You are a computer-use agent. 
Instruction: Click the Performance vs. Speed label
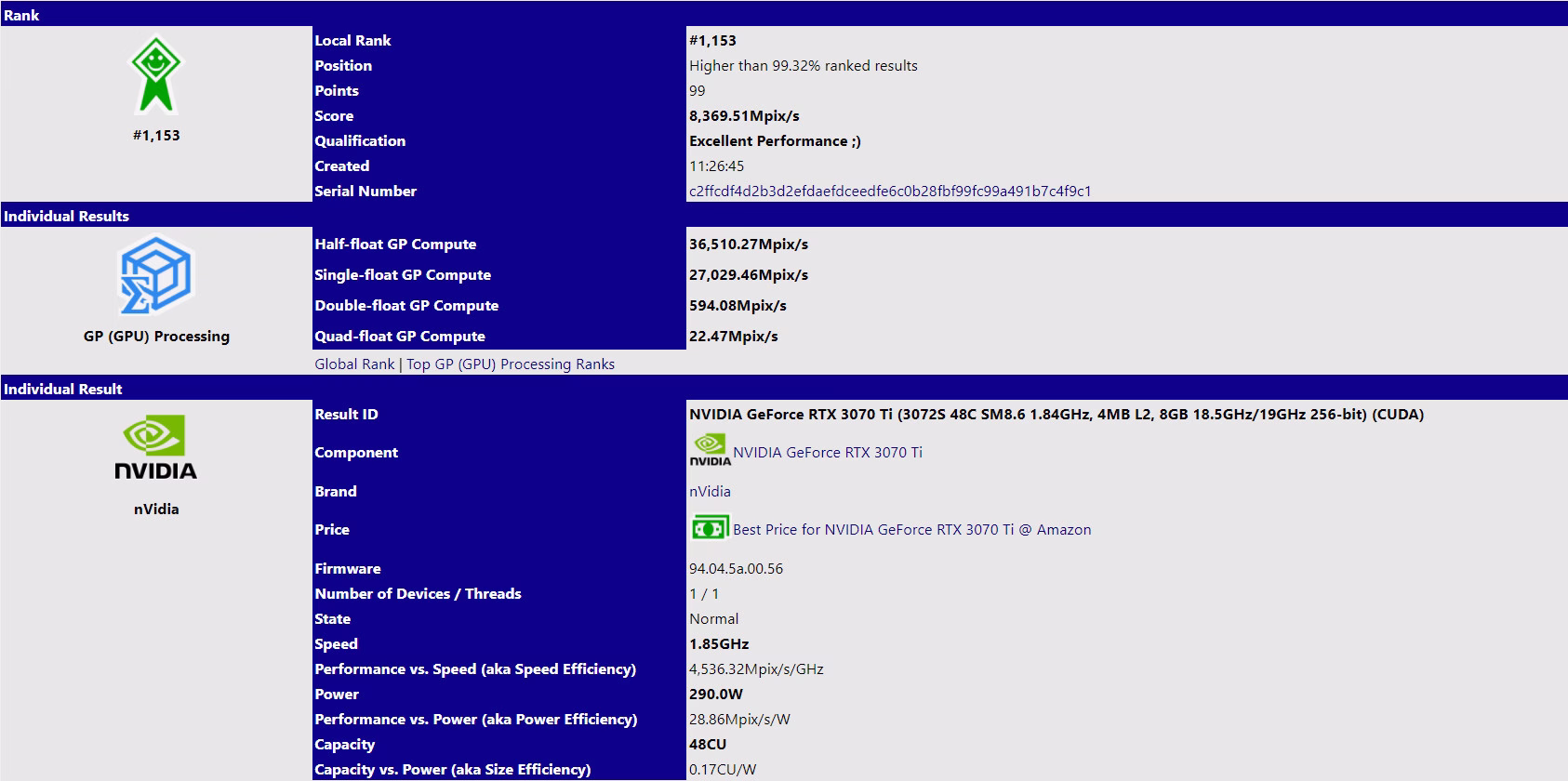click(475, 668)
